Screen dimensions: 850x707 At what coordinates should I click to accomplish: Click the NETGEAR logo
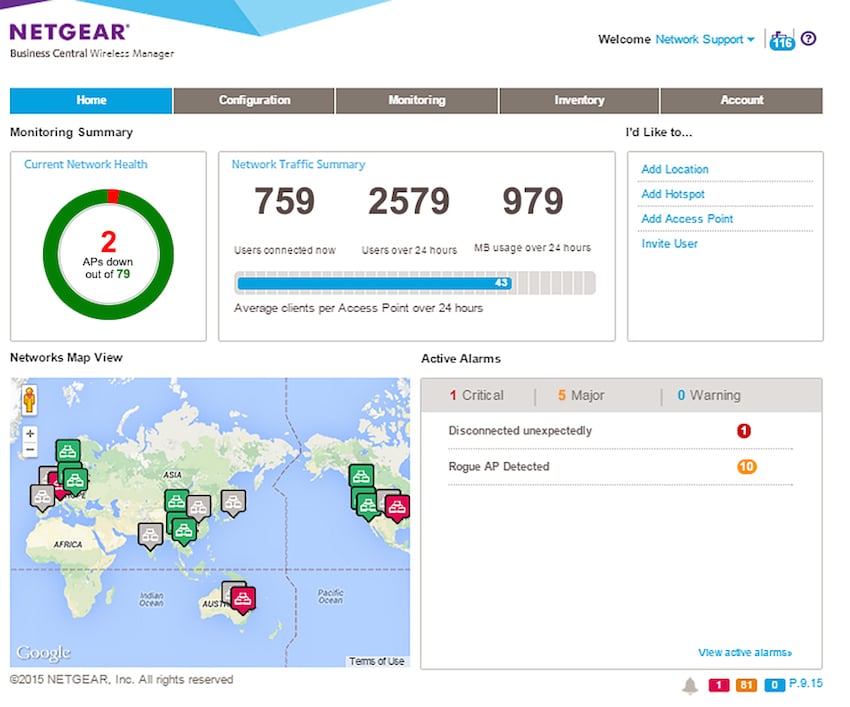(69, 32)
